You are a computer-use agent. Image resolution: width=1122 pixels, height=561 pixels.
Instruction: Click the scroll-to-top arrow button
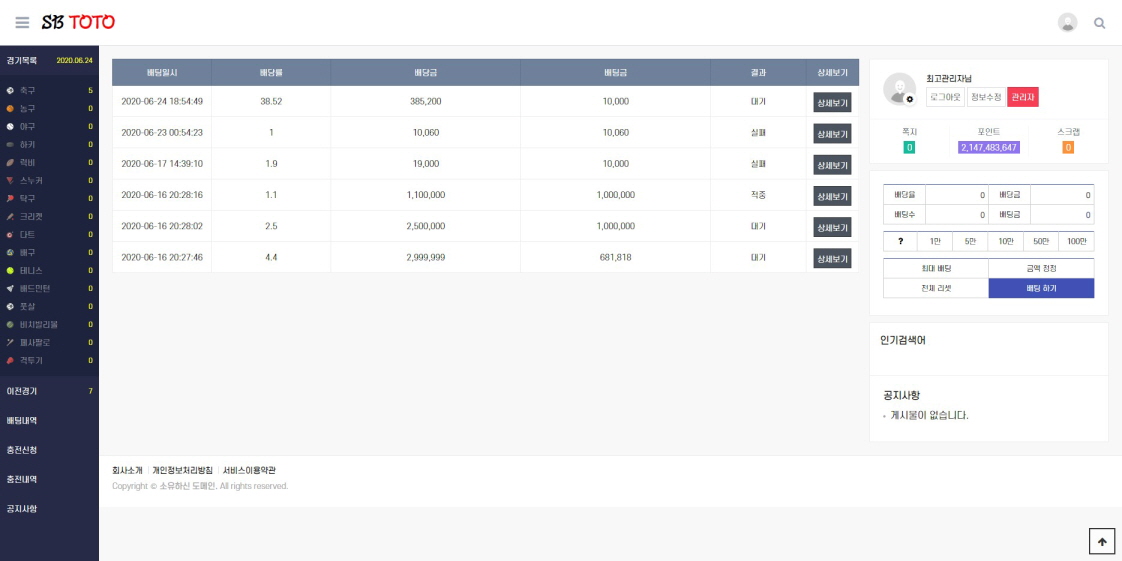point(1102,541)
